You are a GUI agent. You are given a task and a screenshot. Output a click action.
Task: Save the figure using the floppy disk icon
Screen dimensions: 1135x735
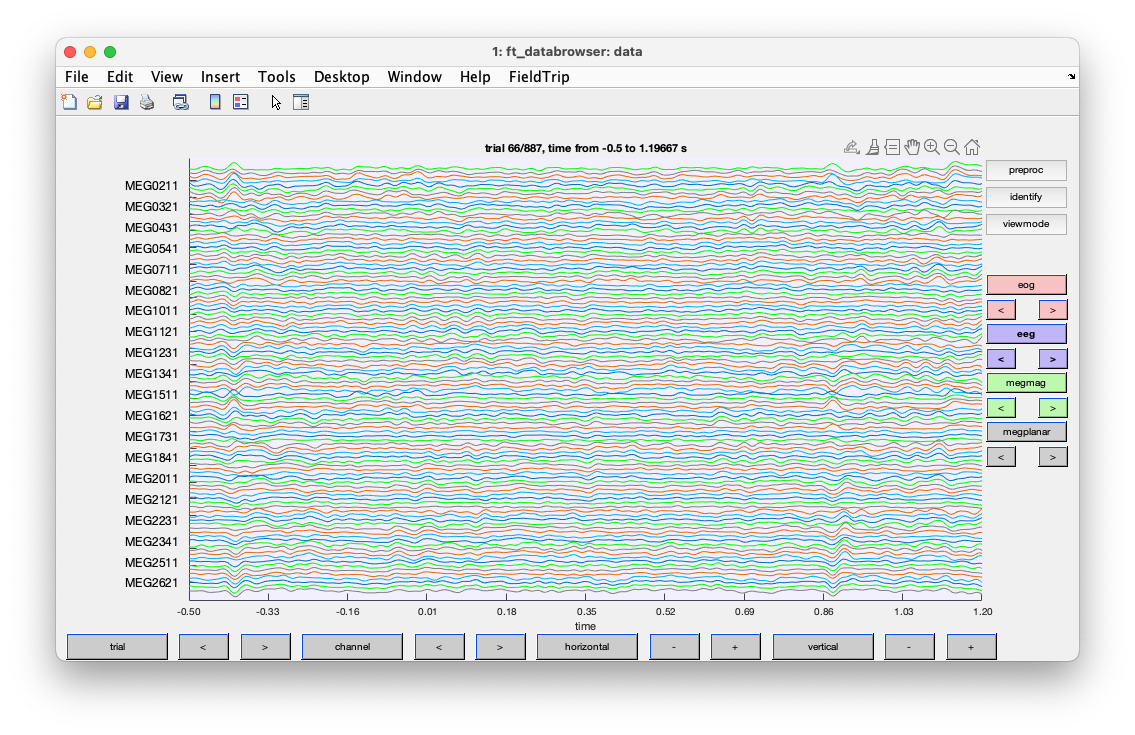click(121, 102)
